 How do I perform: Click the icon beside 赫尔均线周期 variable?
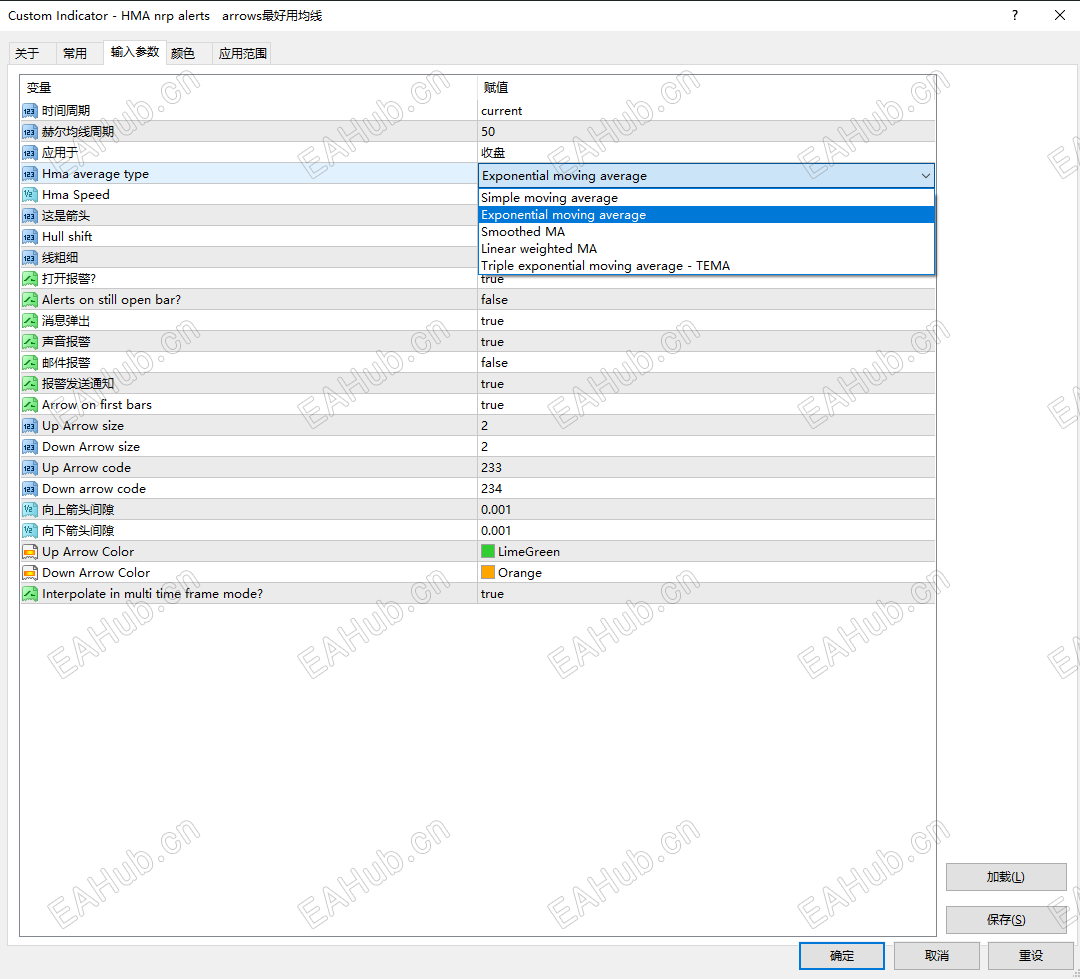[x=30, y=132]
